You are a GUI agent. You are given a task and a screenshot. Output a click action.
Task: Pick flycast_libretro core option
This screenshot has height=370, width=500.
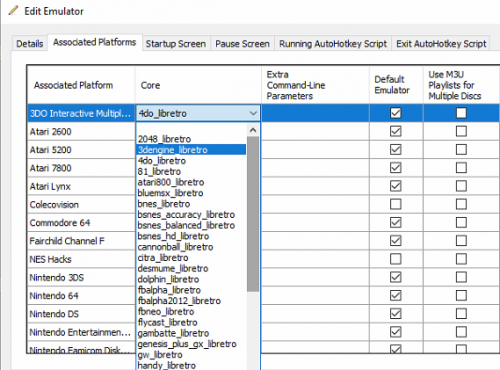[x=191, y=322]
